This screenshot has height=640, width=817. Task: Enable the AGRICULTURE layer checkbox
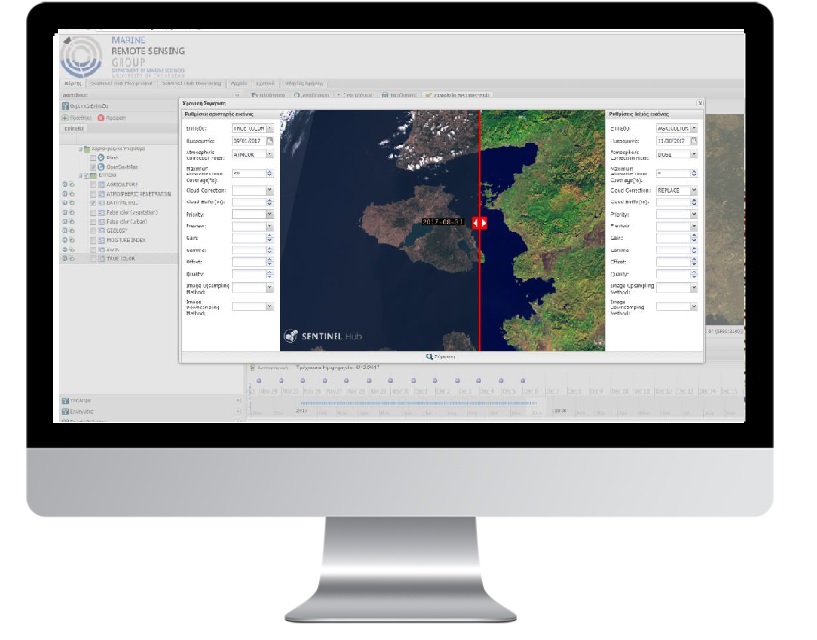[93, 184]
